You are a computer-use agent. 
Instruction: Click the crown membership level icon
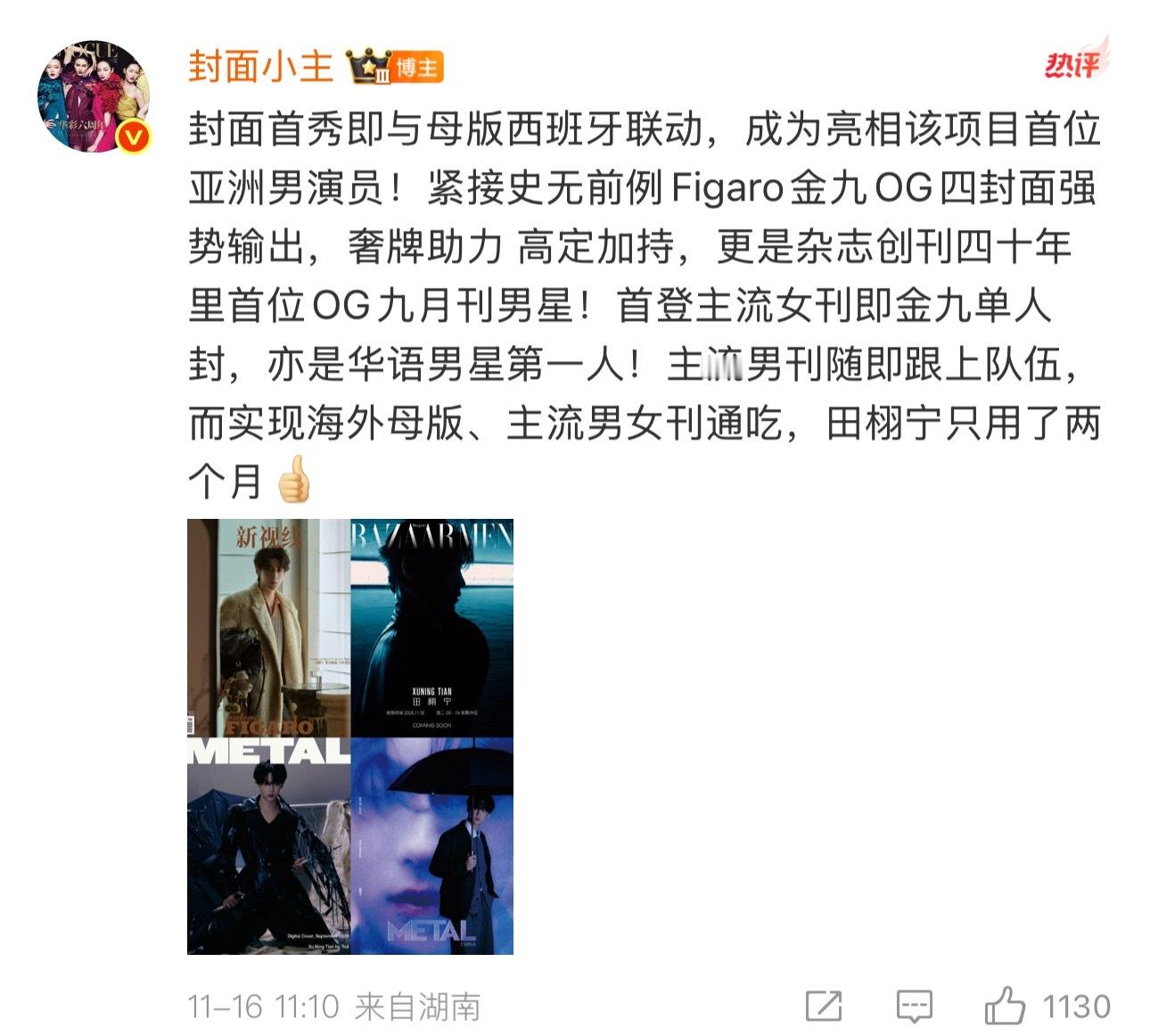pos(367,67)
